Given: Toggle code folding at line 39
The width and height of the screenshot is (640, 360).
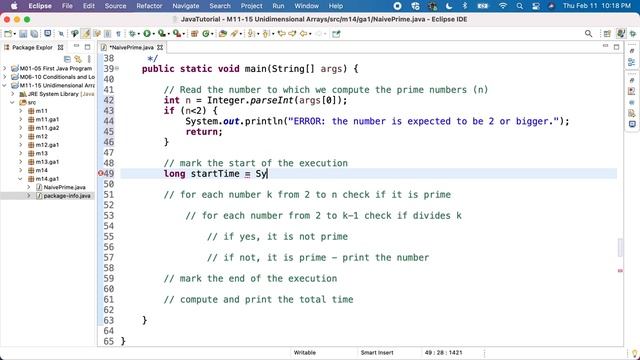Looking at the screenshot, I should [x=117, y=69].
